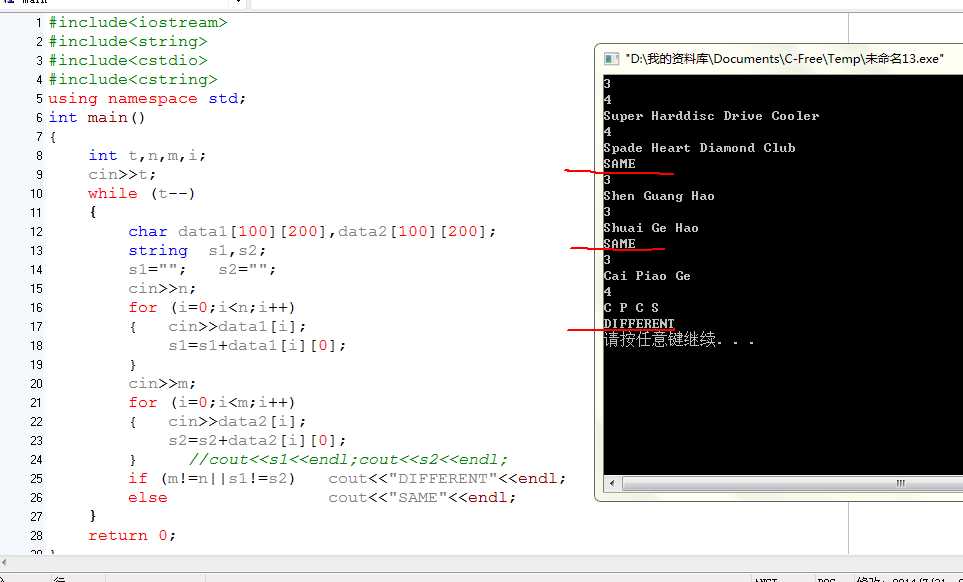Click the code line #include<cstring>
This screenshot has width=963, height=582.
(x=133, y=80)
